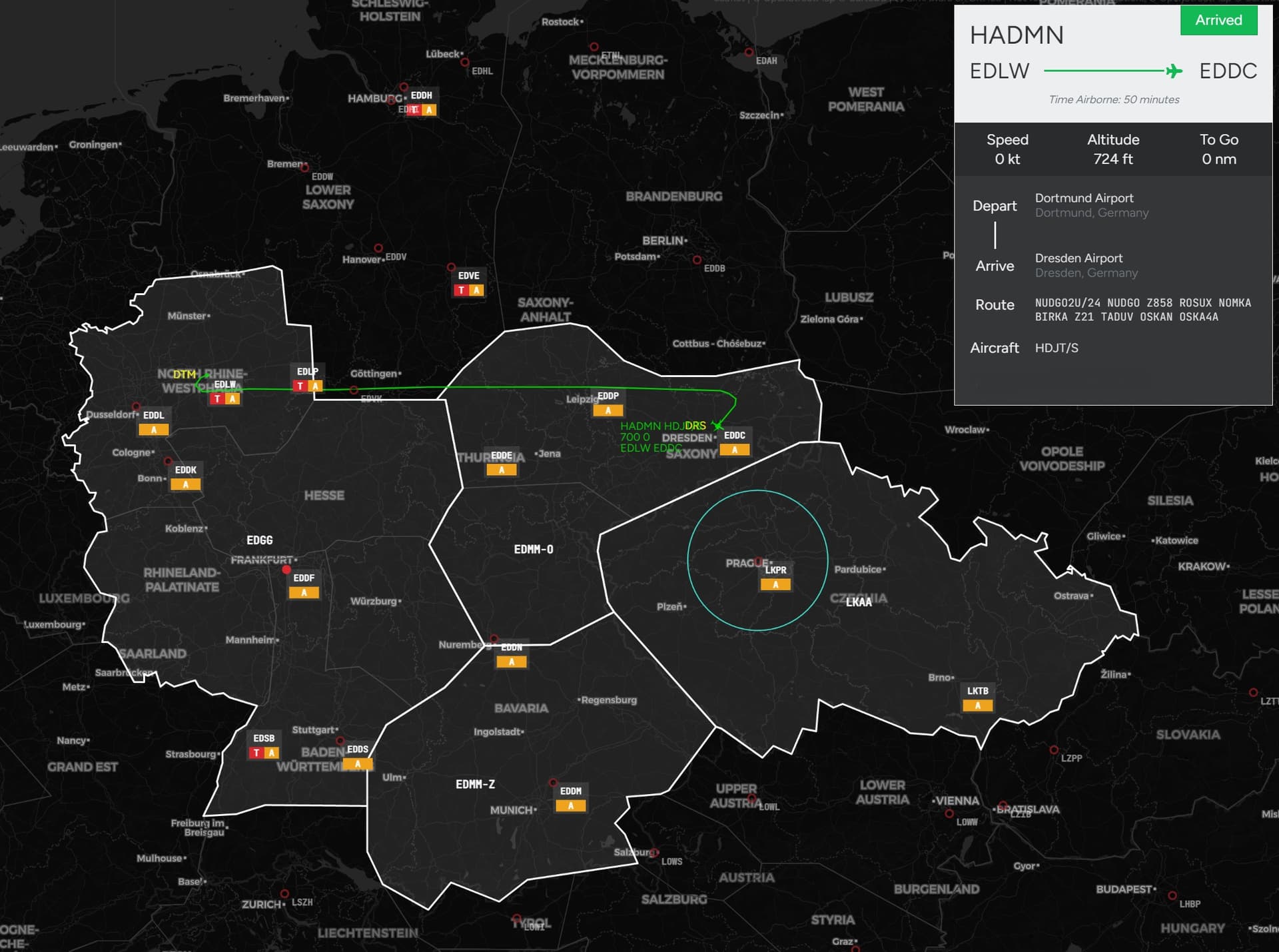Click the EDDM approach A badge

(571, 806)
